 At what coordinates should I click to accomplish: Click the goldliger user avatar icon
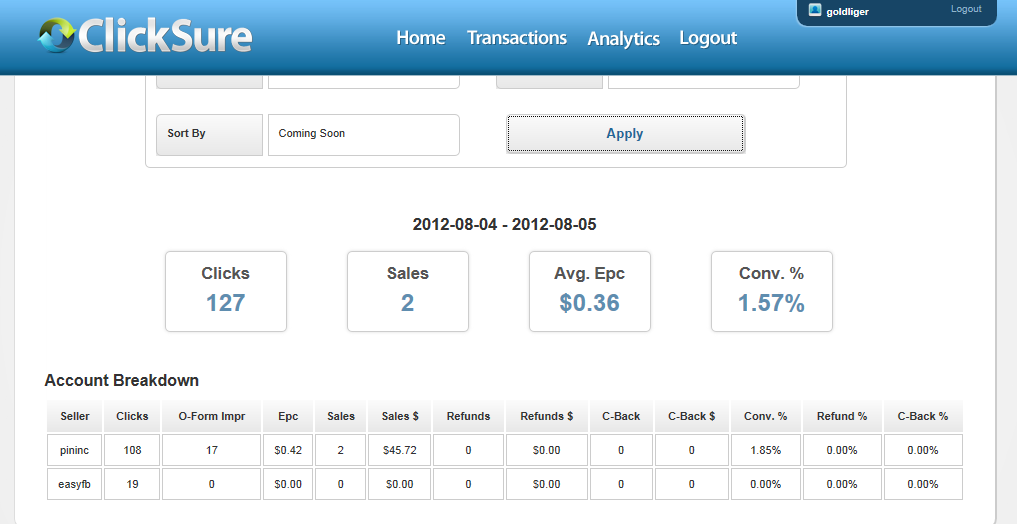click(x=815, y=10)
